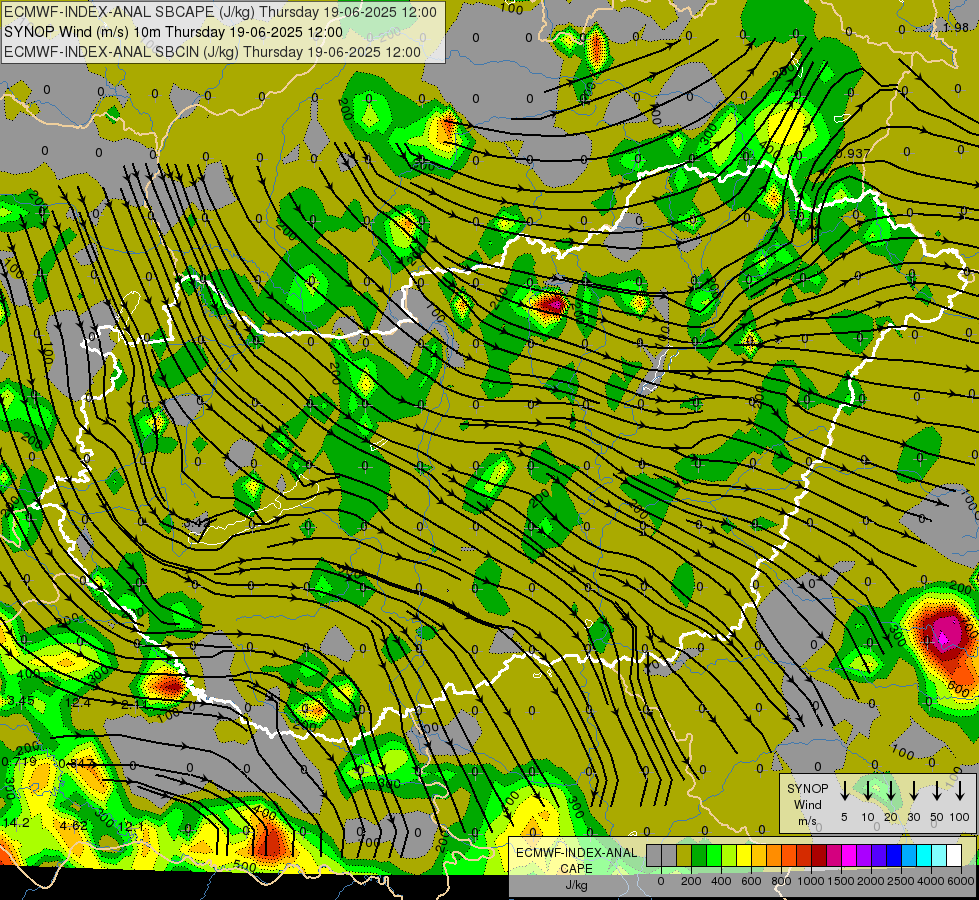This screenshot has width=979, height=900.
Task: Click the SBCAPE title line in header box
Action: [x=220, y=12]
